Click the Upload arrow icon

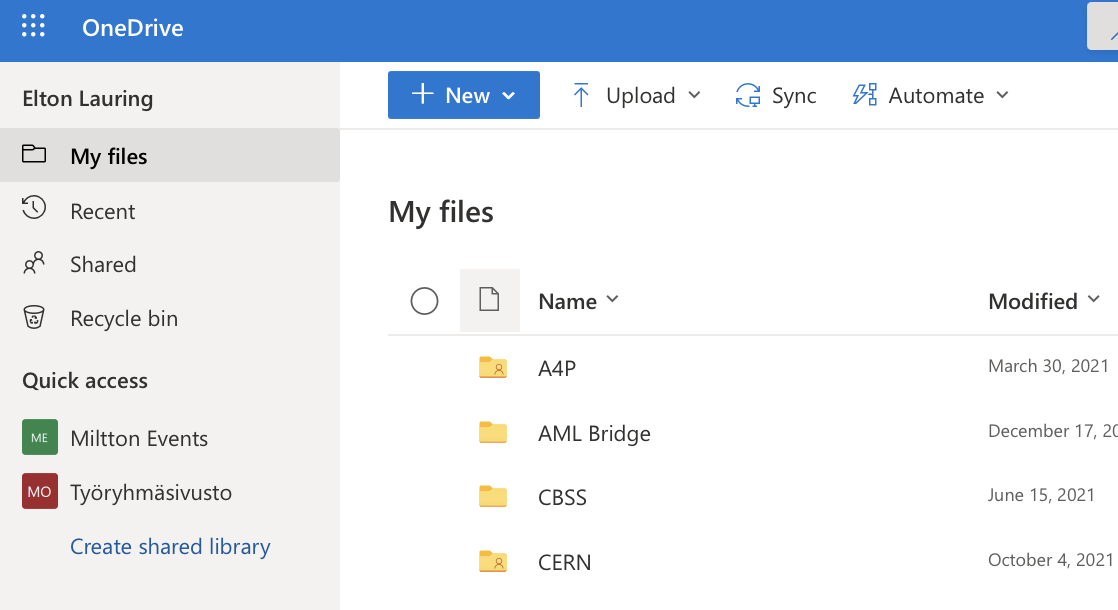point(581,95)
